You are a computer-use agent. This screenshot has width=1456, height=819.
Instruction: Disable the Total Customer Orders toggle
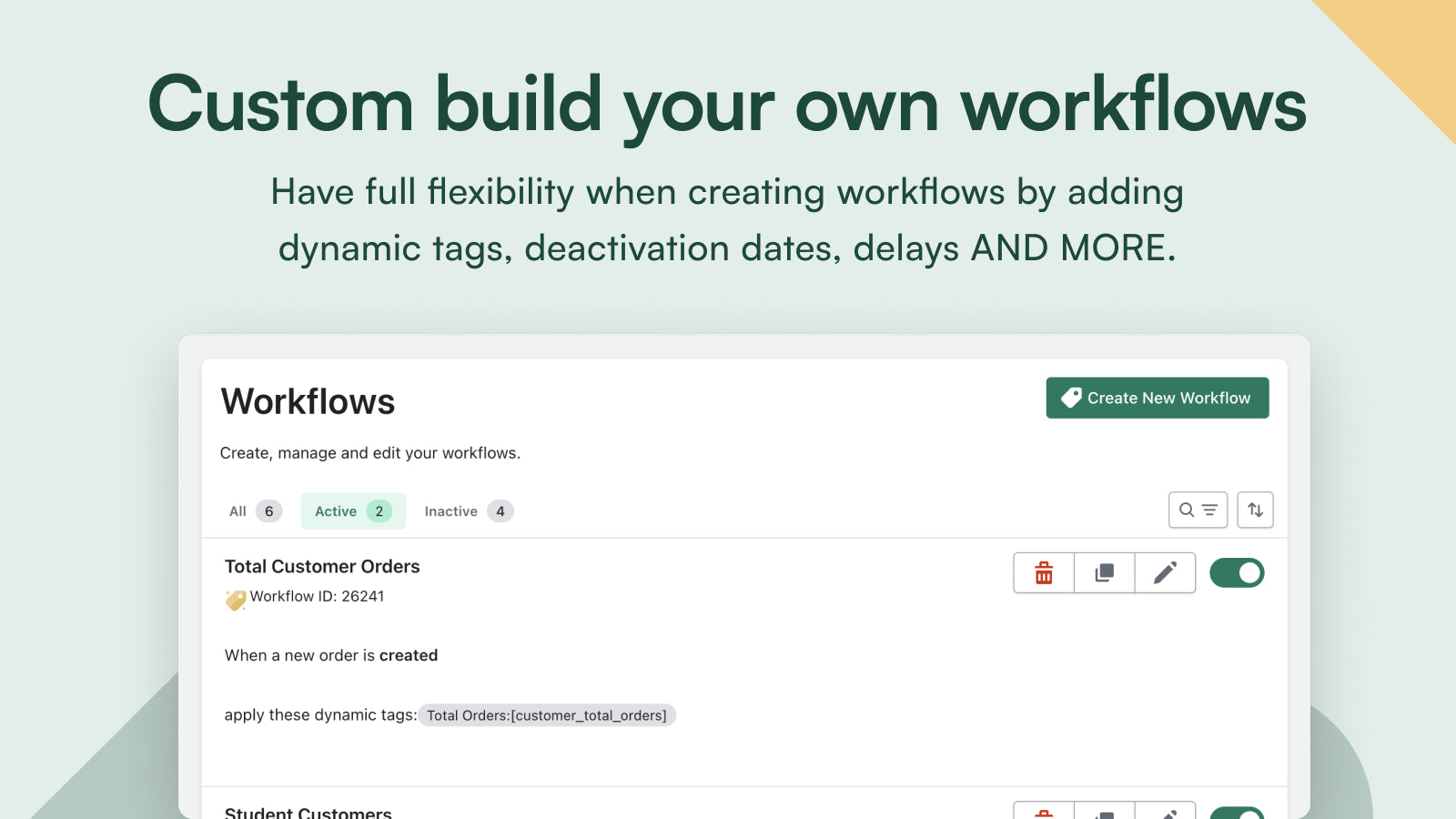pyautogui.click(x=1236, y=573)
